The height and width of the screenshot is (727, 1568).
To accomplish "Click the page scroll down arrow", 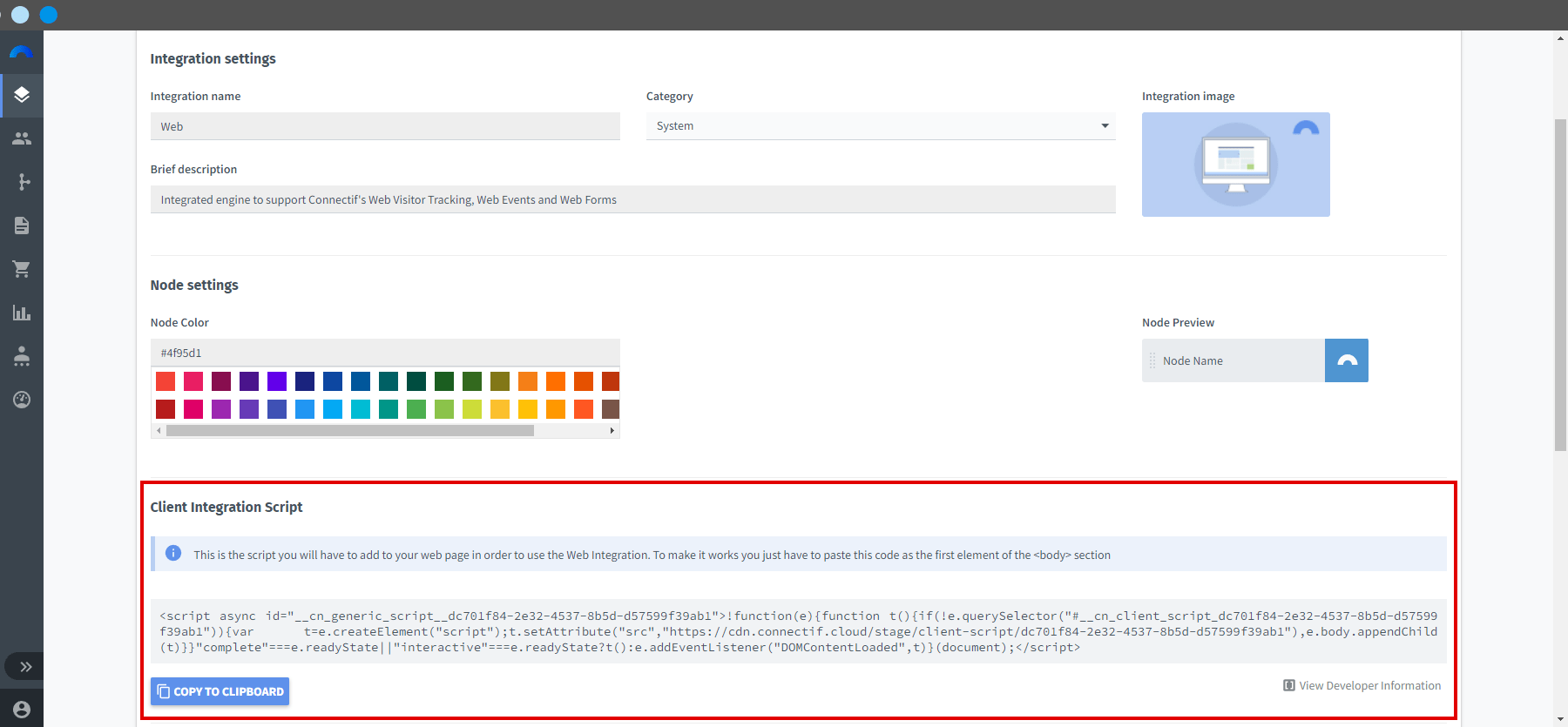I will [1560, 719].
